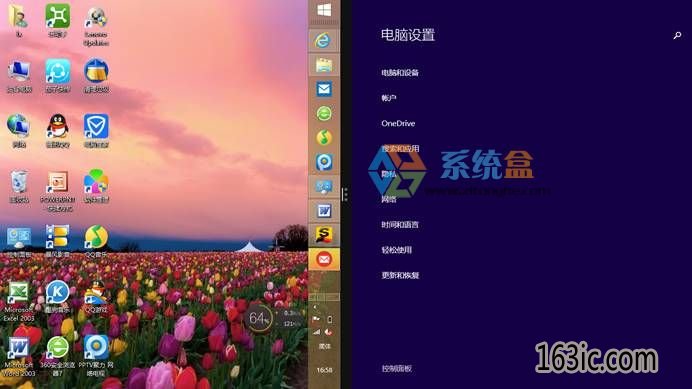The width and height of the screenshot is (692, 389).
Task: Open Microsoft Word 2003 desktop shortcut
Action: [x=19, y=357]
